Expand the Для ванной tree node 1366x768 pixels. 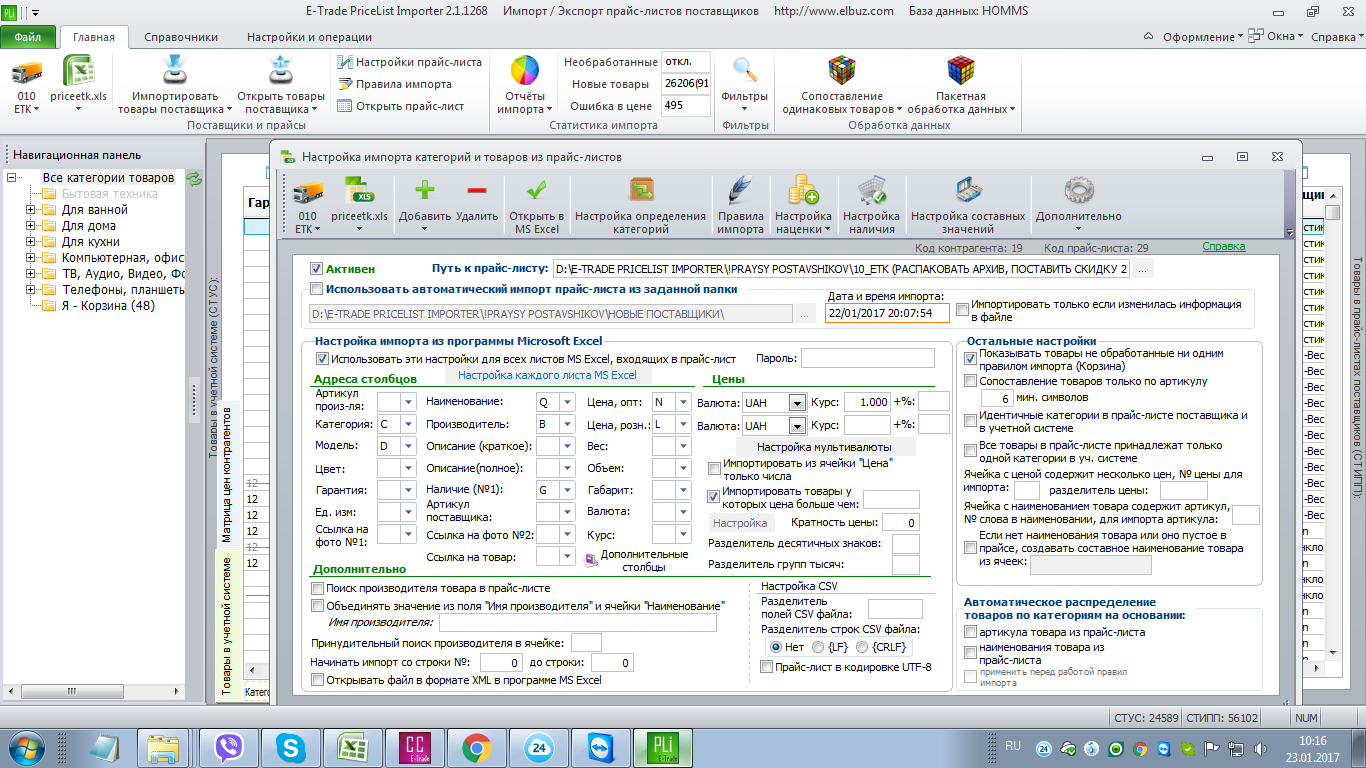[x=31, y=210]
